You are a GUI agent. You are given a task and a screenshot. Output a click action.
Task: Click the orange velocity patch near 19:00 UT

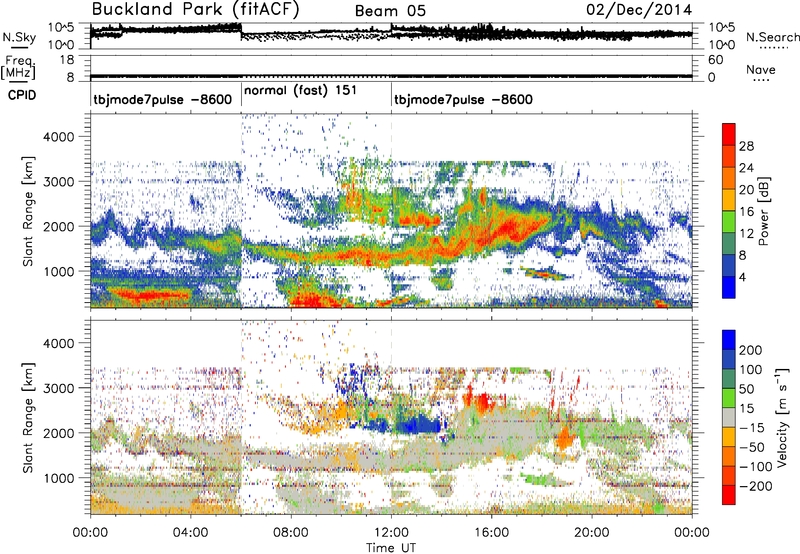(x=564, y=438)
